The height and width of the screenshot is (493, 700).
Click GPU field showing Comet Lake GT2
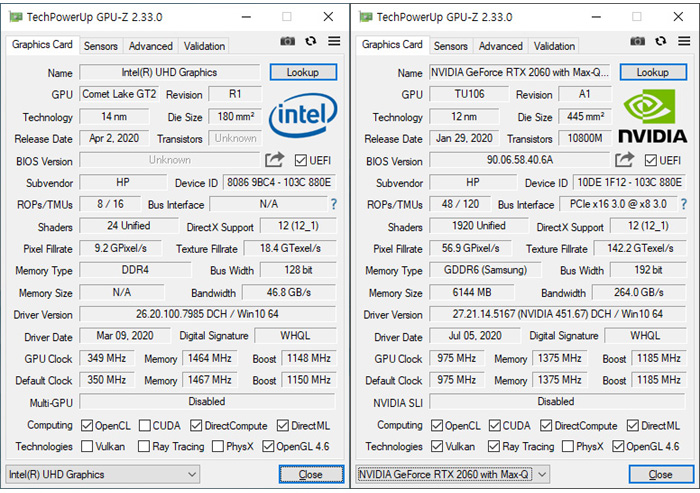click(x=119, y=94)
